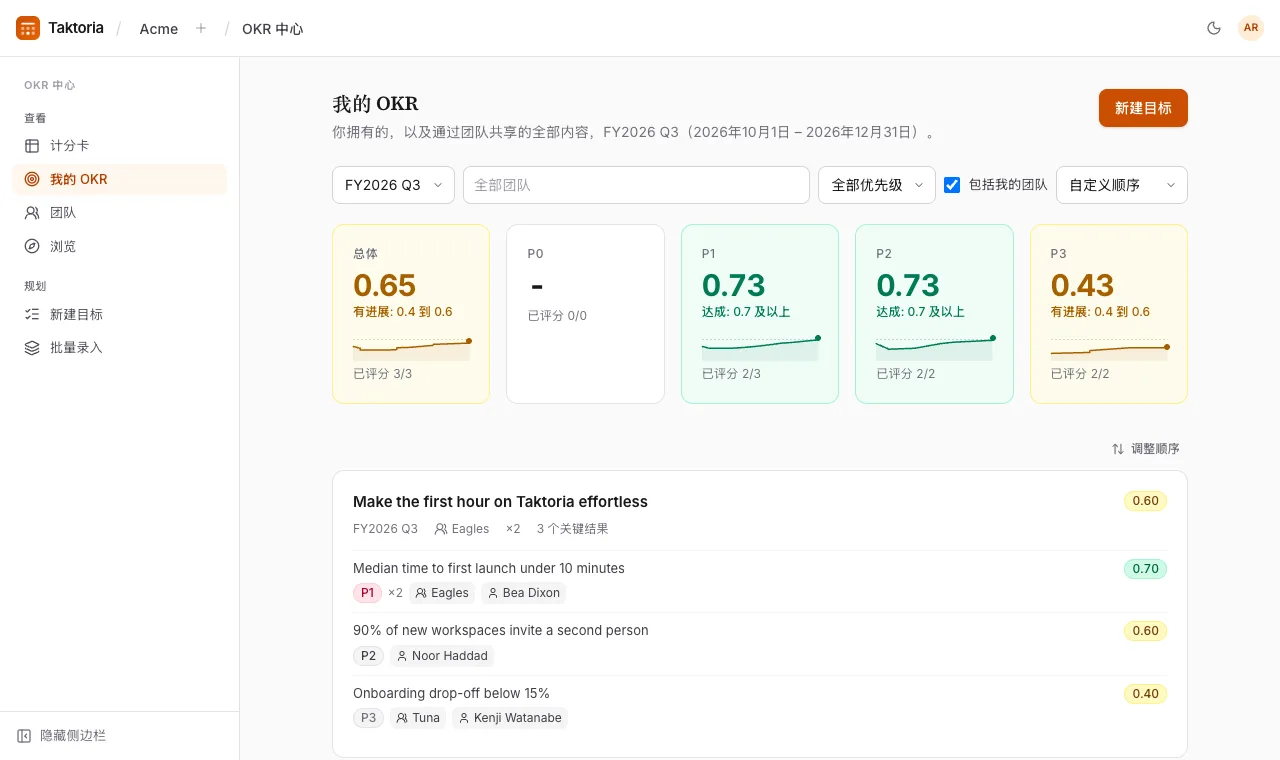Click the orange 新建目标 button
The width and height of the screenshot is (1280, 760).
coord(1143,108)
